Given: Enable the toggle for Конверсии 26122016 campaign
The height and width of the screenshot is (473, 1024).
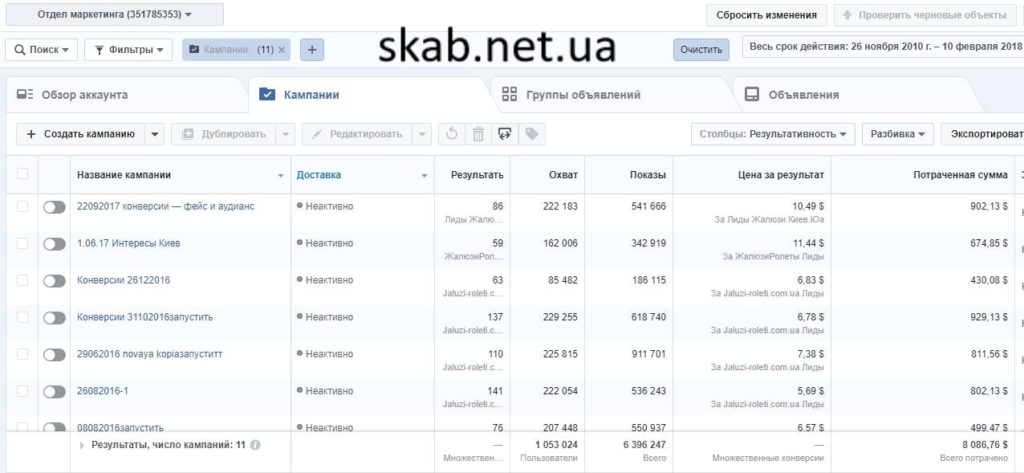Looking at the screenshot, I should click(x=54, y=280).
